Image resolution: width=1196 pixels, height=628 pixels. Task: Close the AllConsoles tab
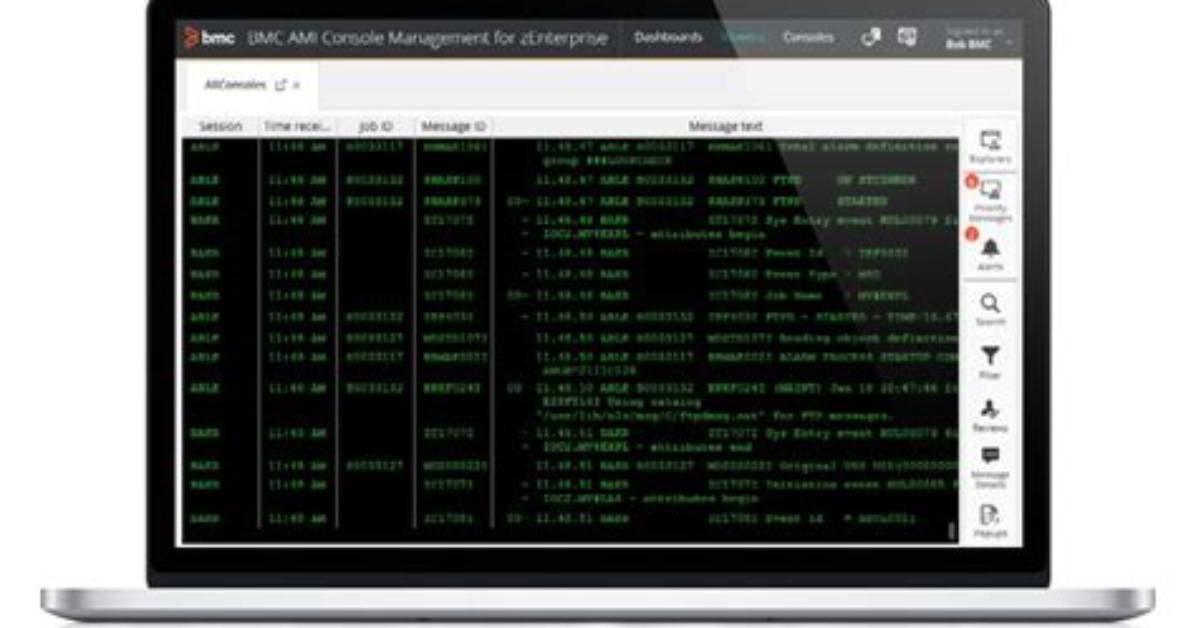297,85
